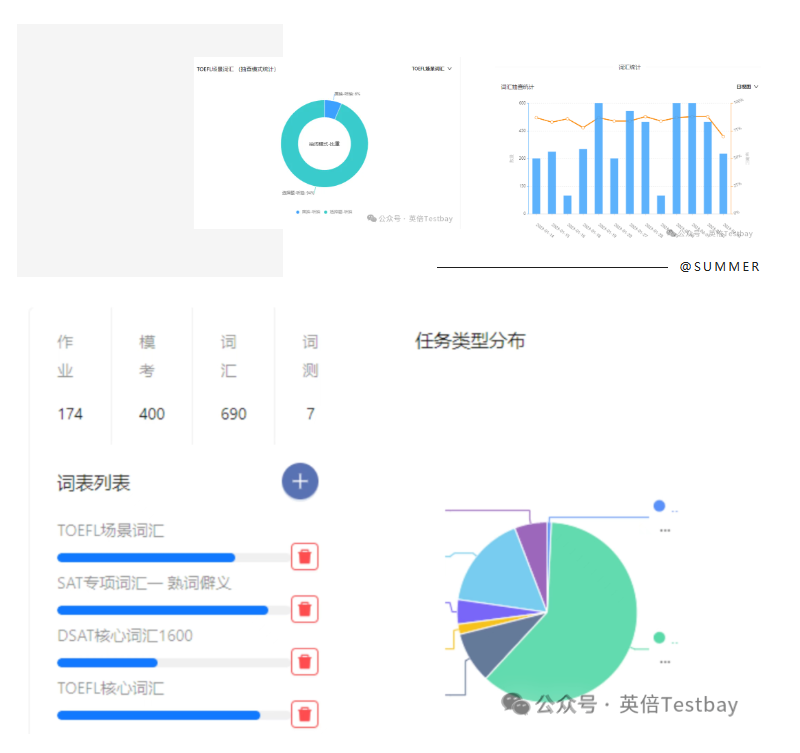Click the + button to add a word list

pos(299,481)
